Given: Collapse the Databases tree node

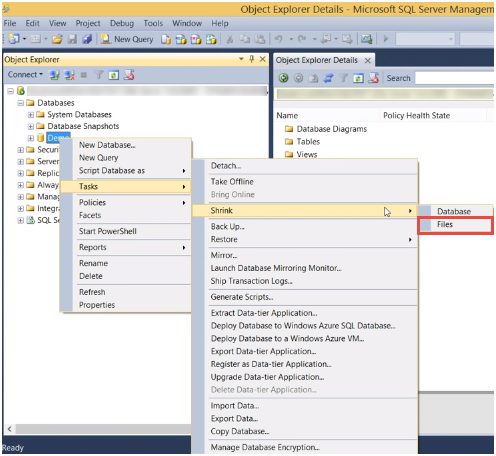Looking at the screenshot, I should [x=21, y=103].
